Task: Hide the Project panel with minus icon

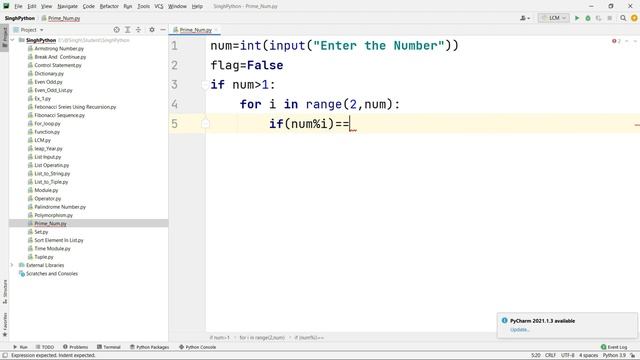Action: point(162,30)
